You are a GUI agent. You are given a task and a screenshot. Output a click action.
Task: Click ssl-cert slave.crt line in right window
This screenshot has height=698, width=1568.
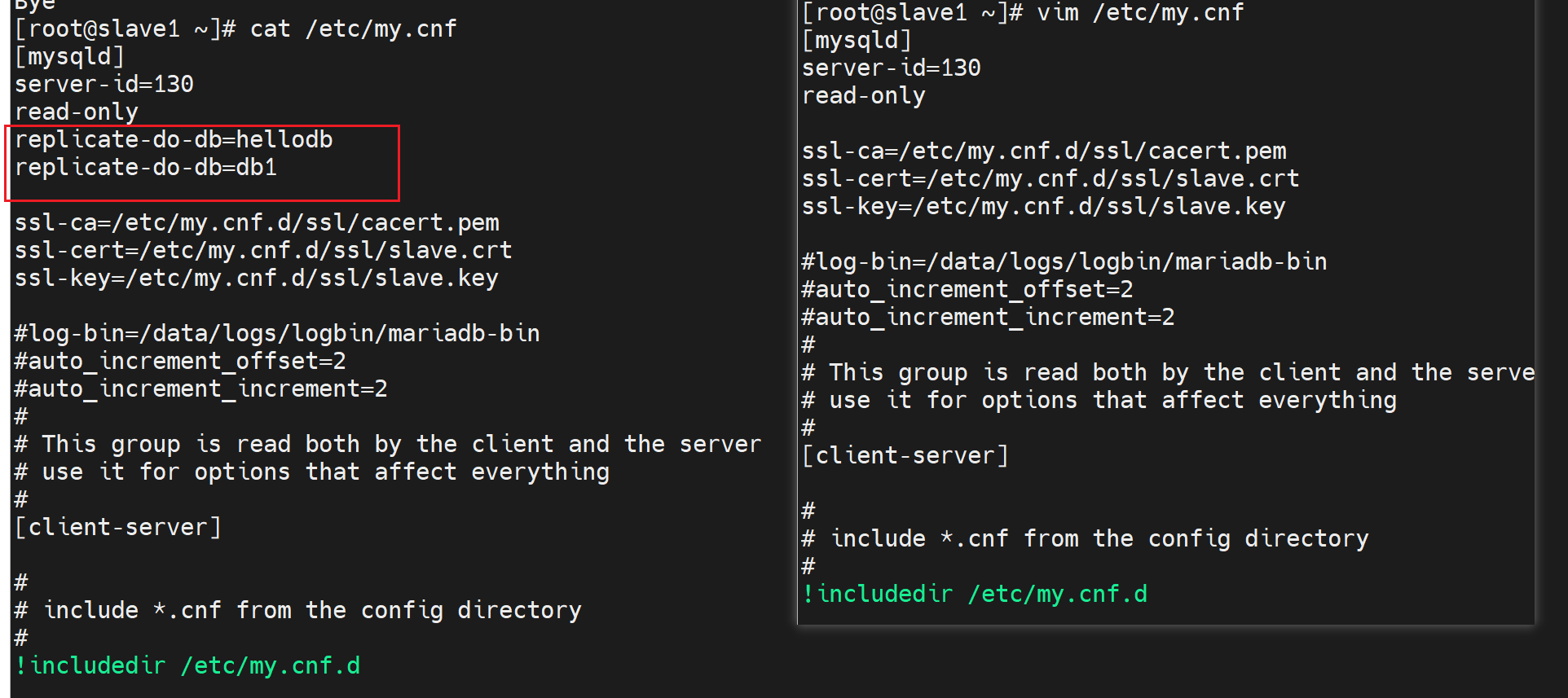coord(1050,179)
